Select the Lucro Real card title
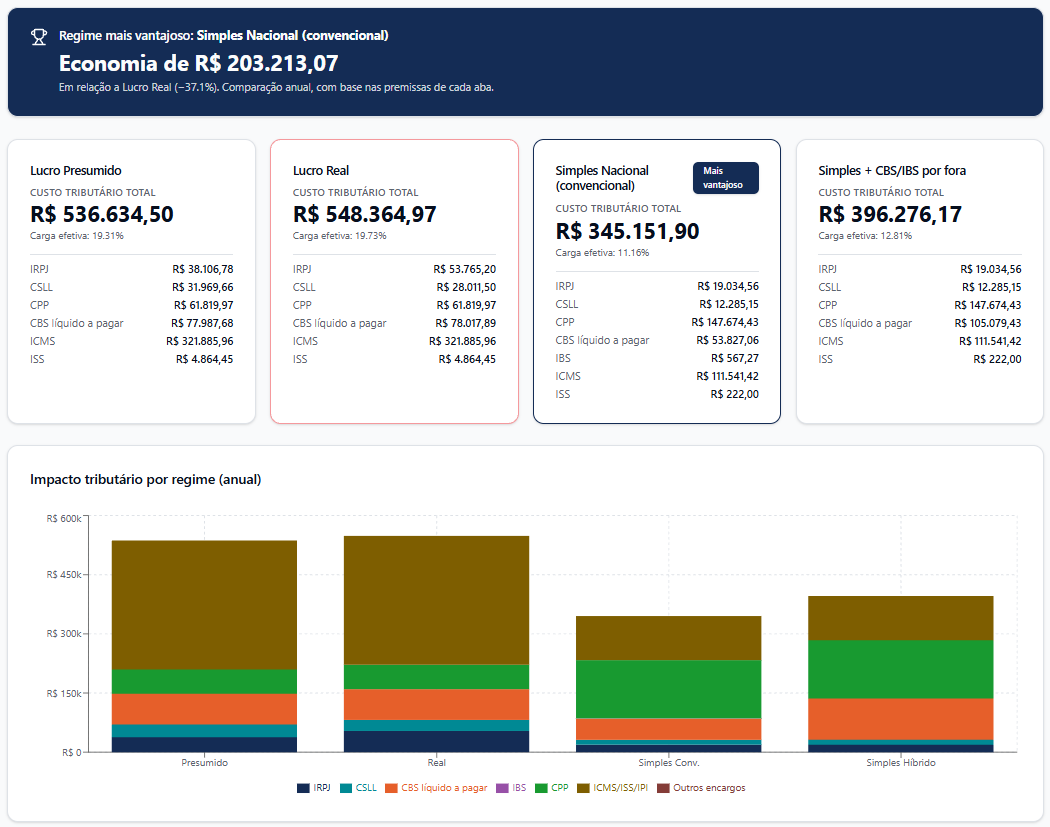Screen dimensions: 1050x827 [x=321, y=171]
